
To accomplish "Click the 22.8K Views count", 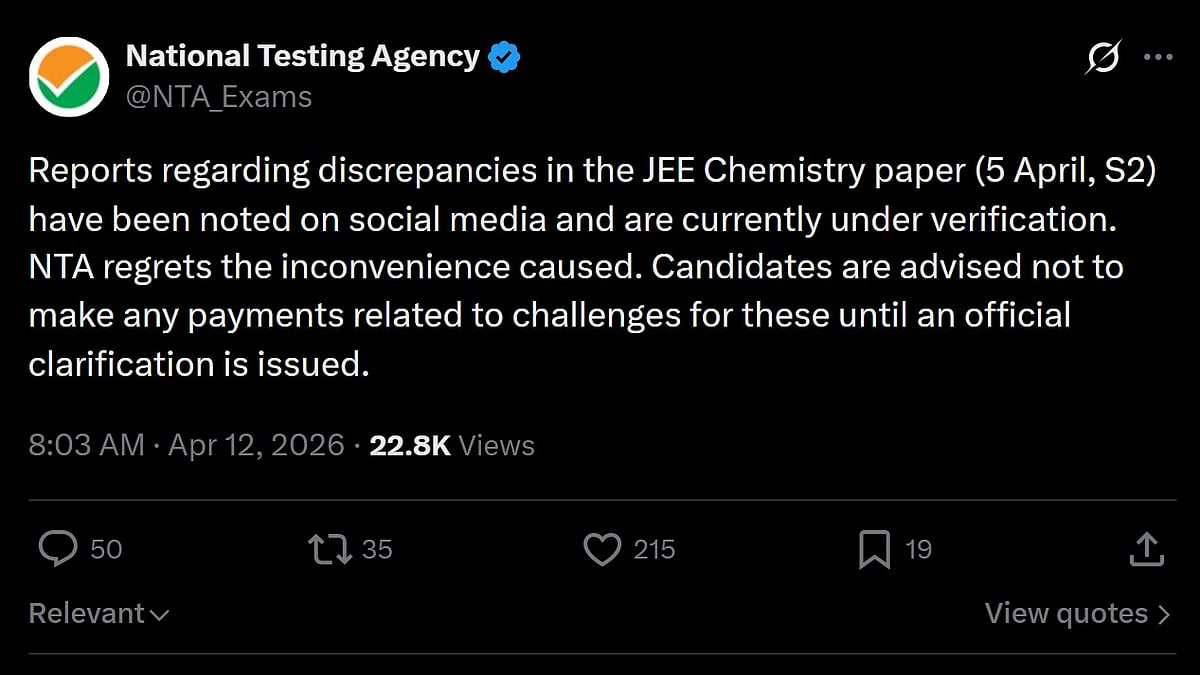I will (452, 445).
